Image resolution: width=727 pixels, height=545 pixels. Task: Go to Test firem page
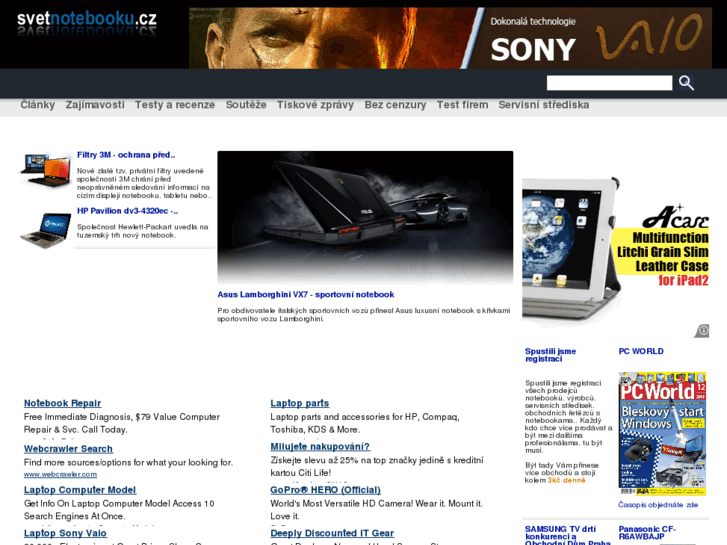pos(462,105)
